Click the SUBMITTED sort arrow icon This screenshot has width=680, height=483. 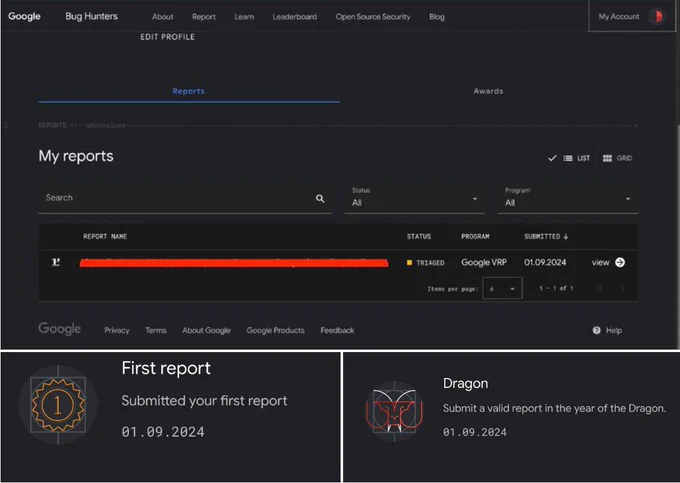[x=566, y=237]
